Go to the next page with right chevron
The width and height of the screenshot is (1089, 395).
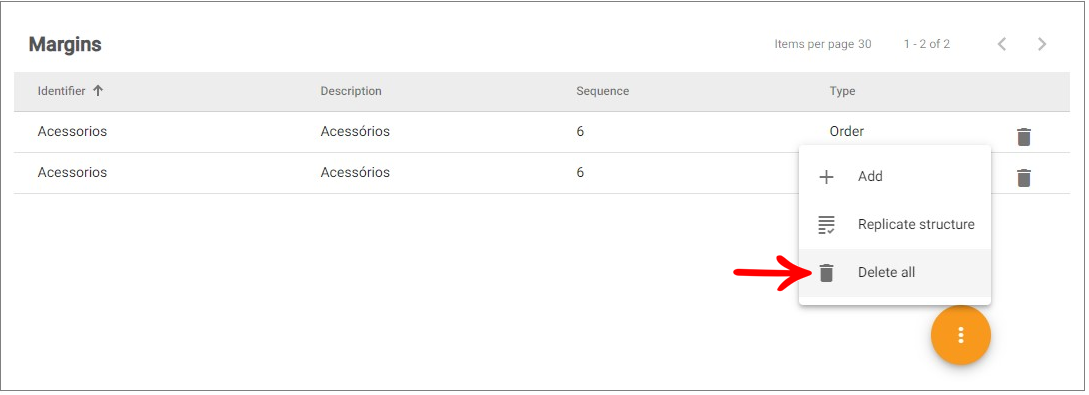[x=1042, y=44]
